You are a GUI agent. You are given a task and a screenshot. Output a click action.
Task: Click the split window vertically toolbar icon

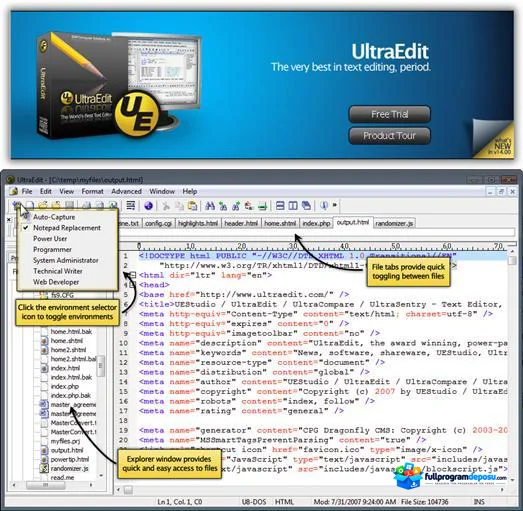[x=293, y=205]
